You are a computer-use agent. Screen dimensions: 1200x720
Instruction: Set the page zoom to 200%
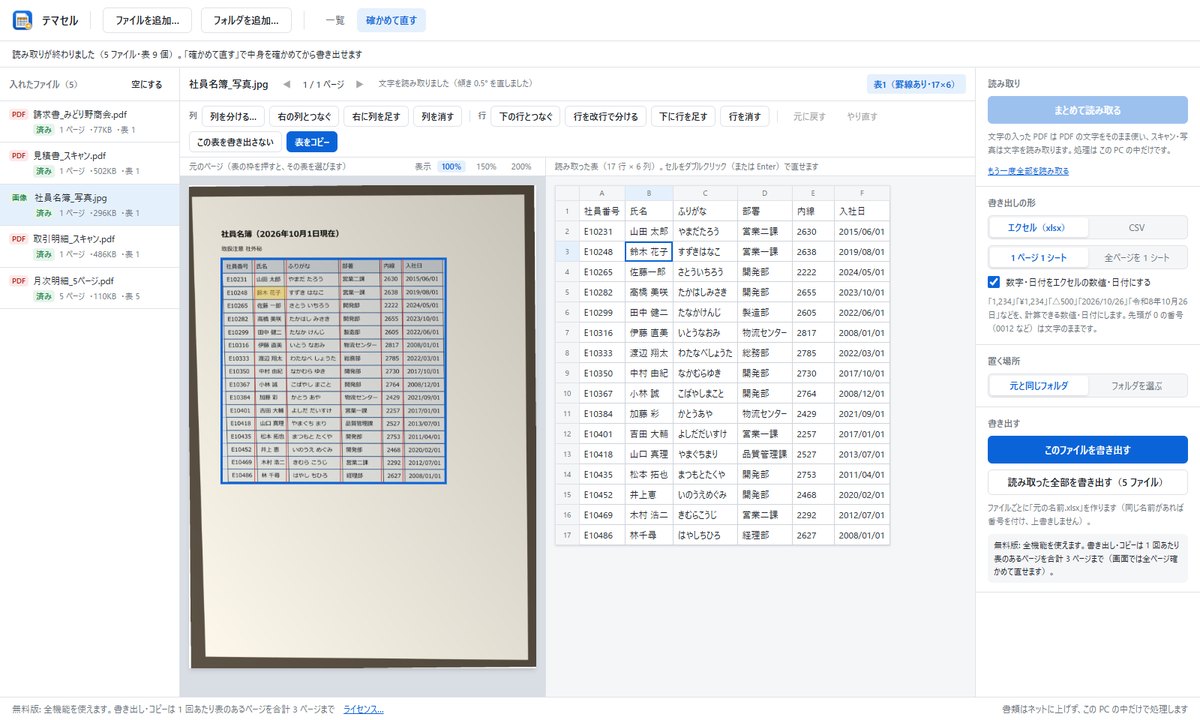click(x=521, y=166)
